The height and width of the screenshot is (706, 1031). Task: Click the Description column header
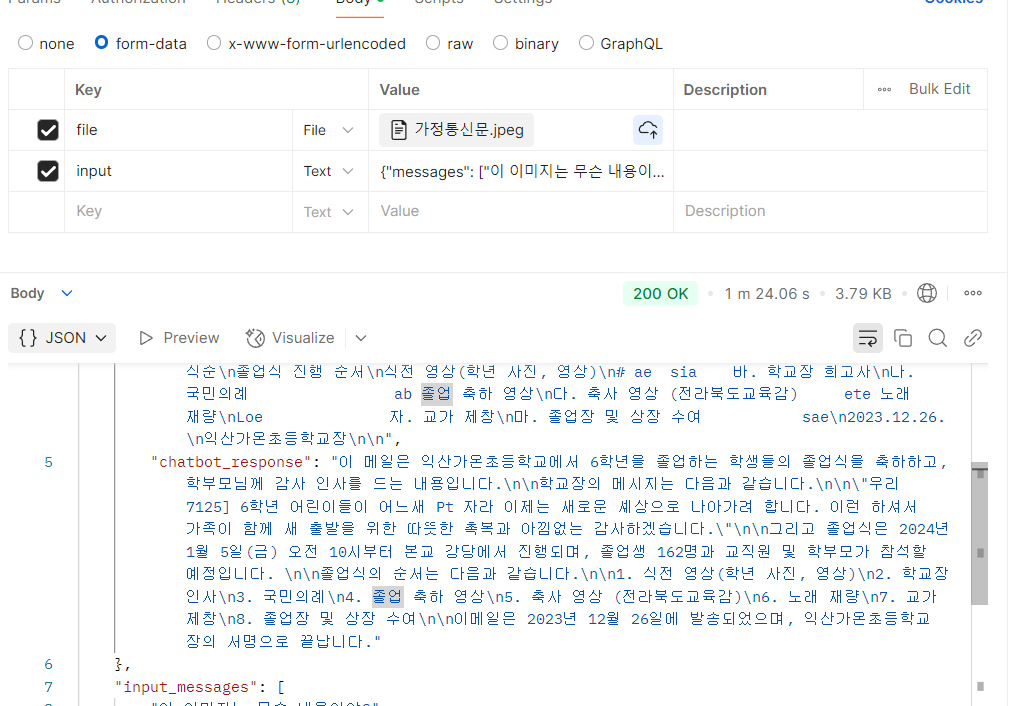(x=725, y=89)
